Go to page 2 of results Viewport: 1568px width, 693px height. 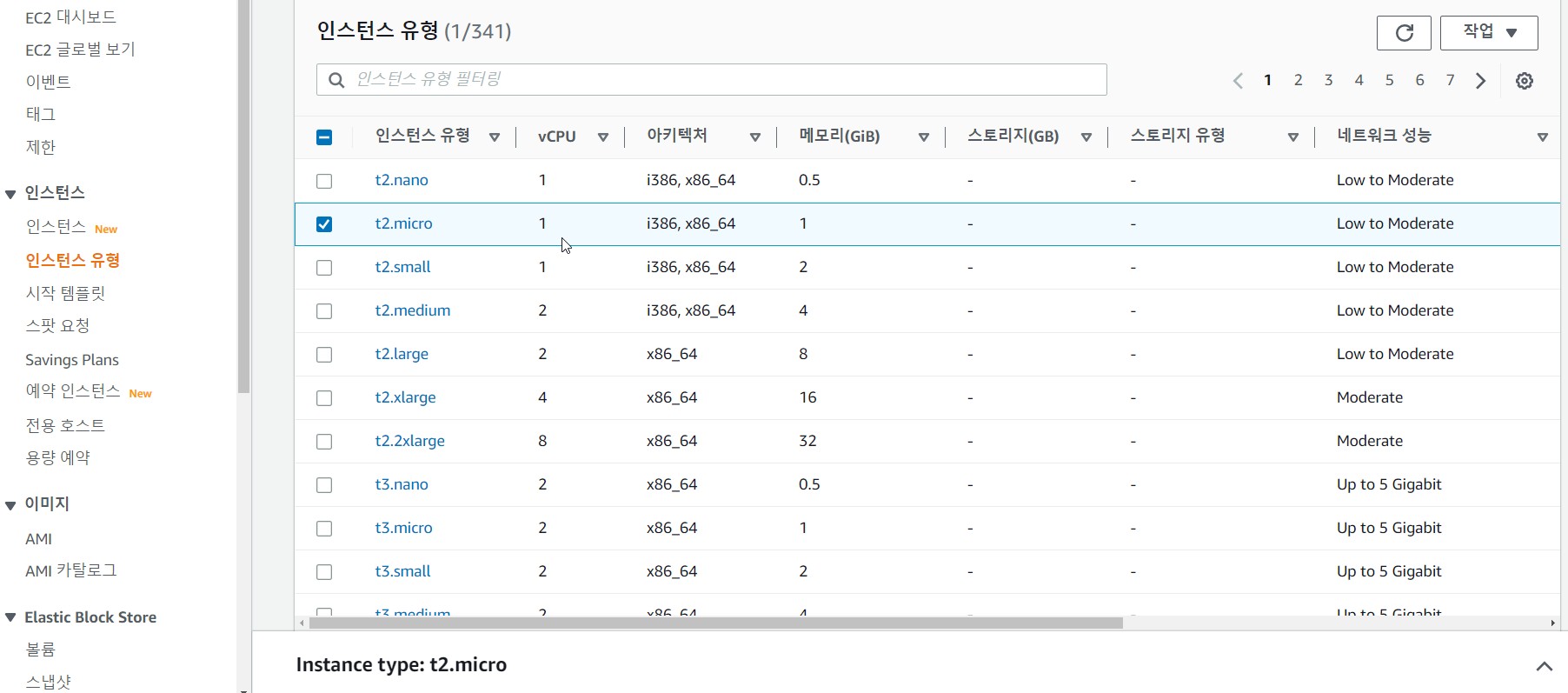[1299, 80]
